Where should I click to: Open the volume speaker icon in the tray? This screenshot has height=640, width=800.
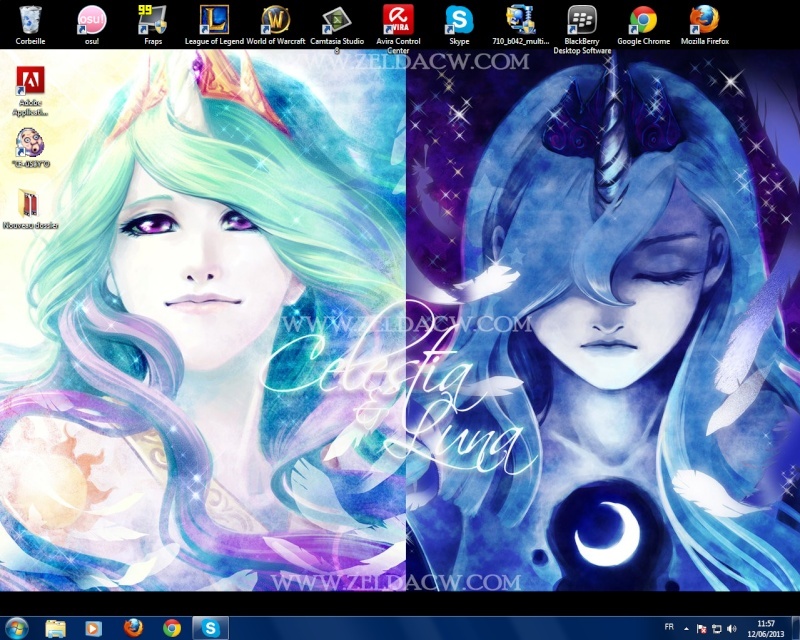tap(731, 629)
